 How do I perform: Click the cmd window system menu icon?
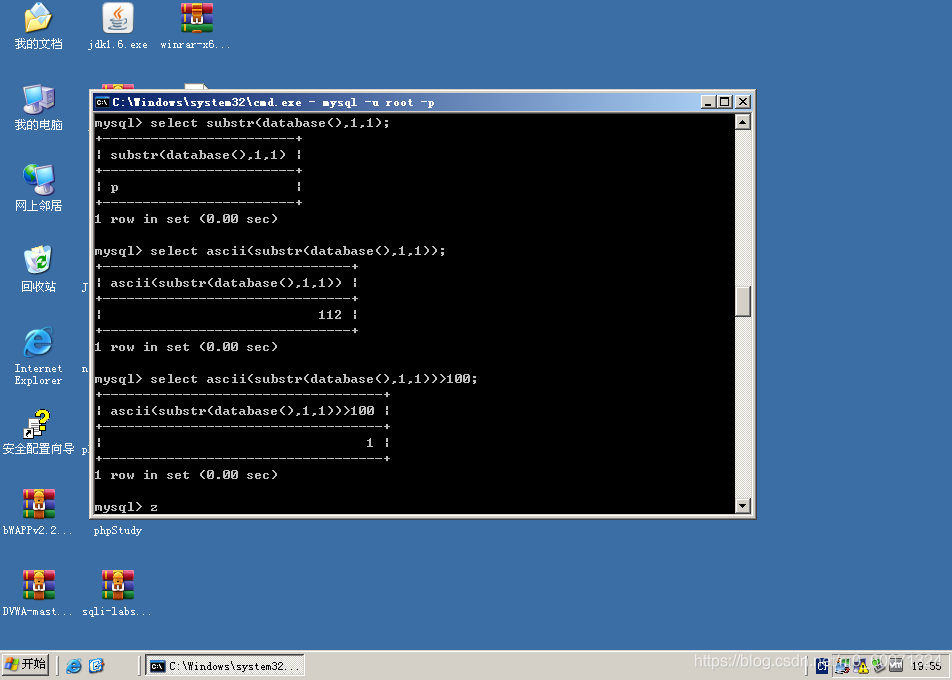click(x=102, y=102)
